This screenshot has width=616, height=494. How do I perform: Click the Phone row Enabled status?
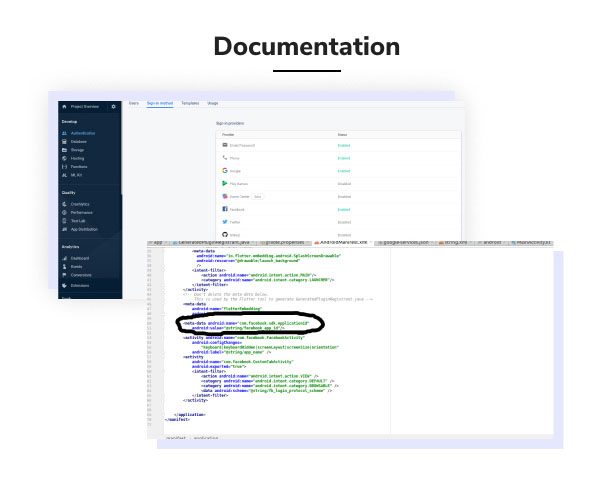tap(344, 158)
